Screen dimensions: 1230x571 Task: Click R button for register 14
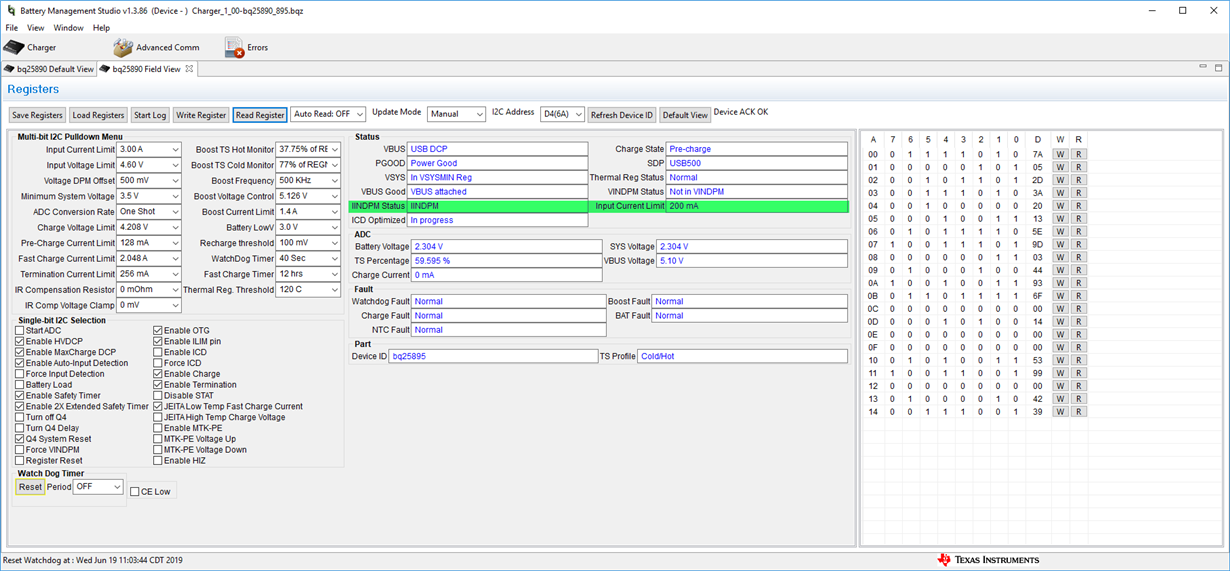tap(1078, 412)
